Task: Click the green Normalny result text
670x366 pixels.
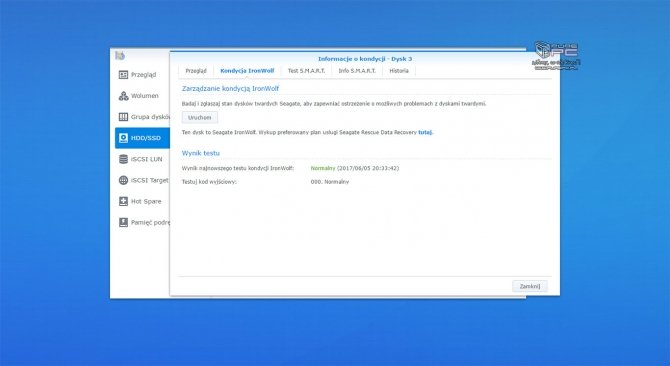Action: (323, 168)
